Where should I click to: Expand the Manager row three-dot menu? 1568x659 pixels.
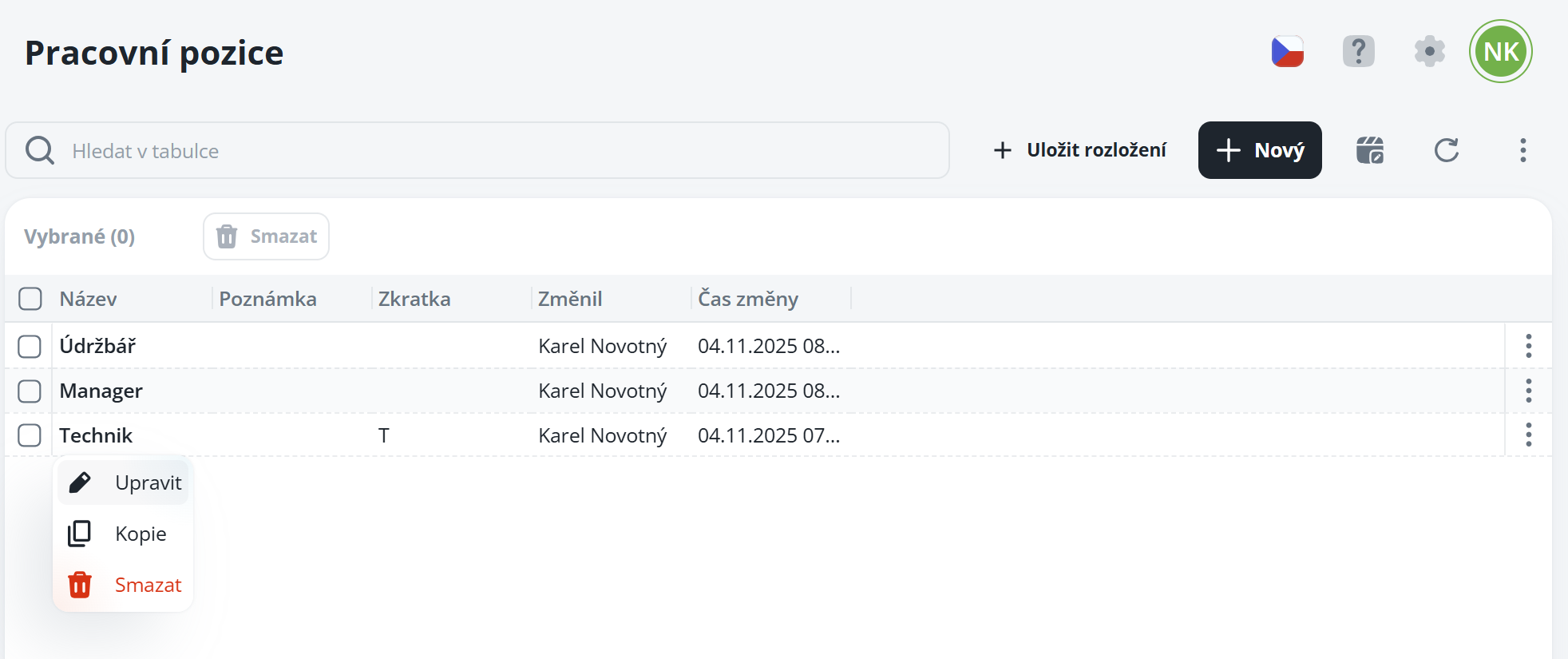click(x=1528, y=391)
